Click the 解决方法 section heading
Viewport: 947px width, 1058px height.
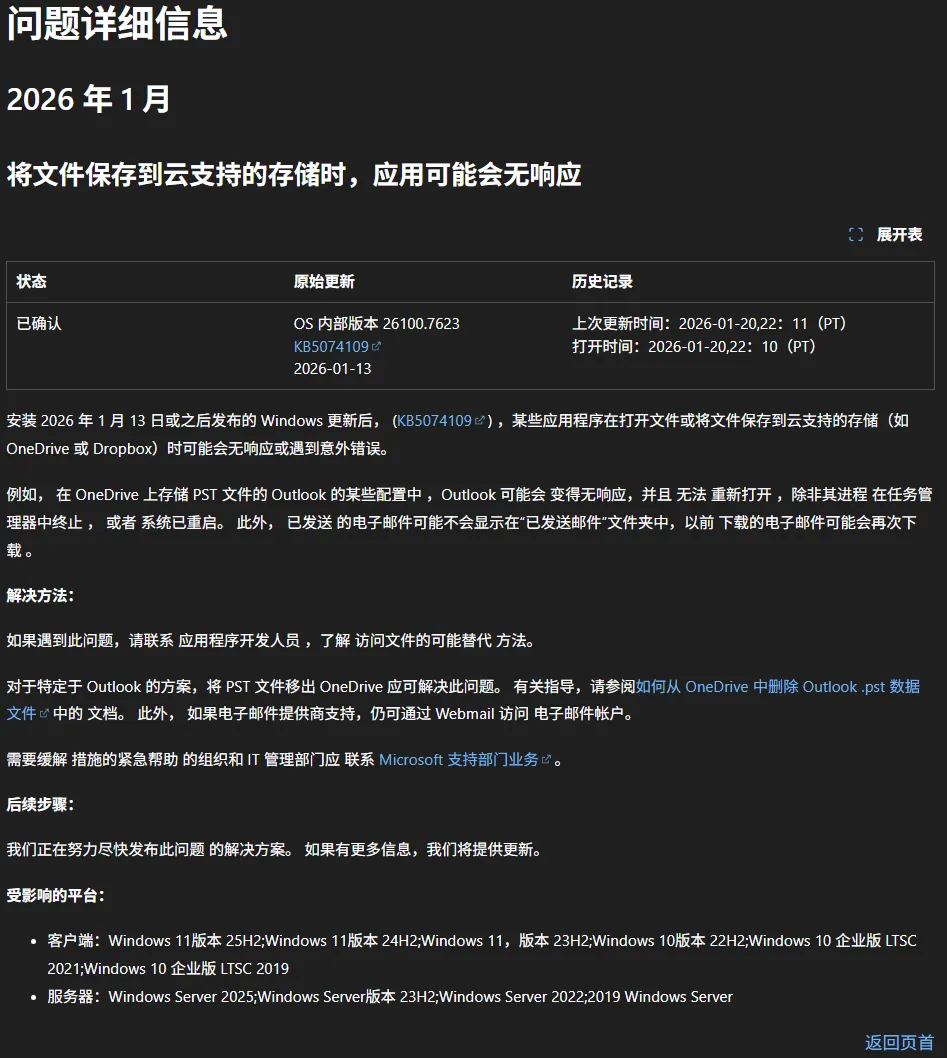coord(40,595)
